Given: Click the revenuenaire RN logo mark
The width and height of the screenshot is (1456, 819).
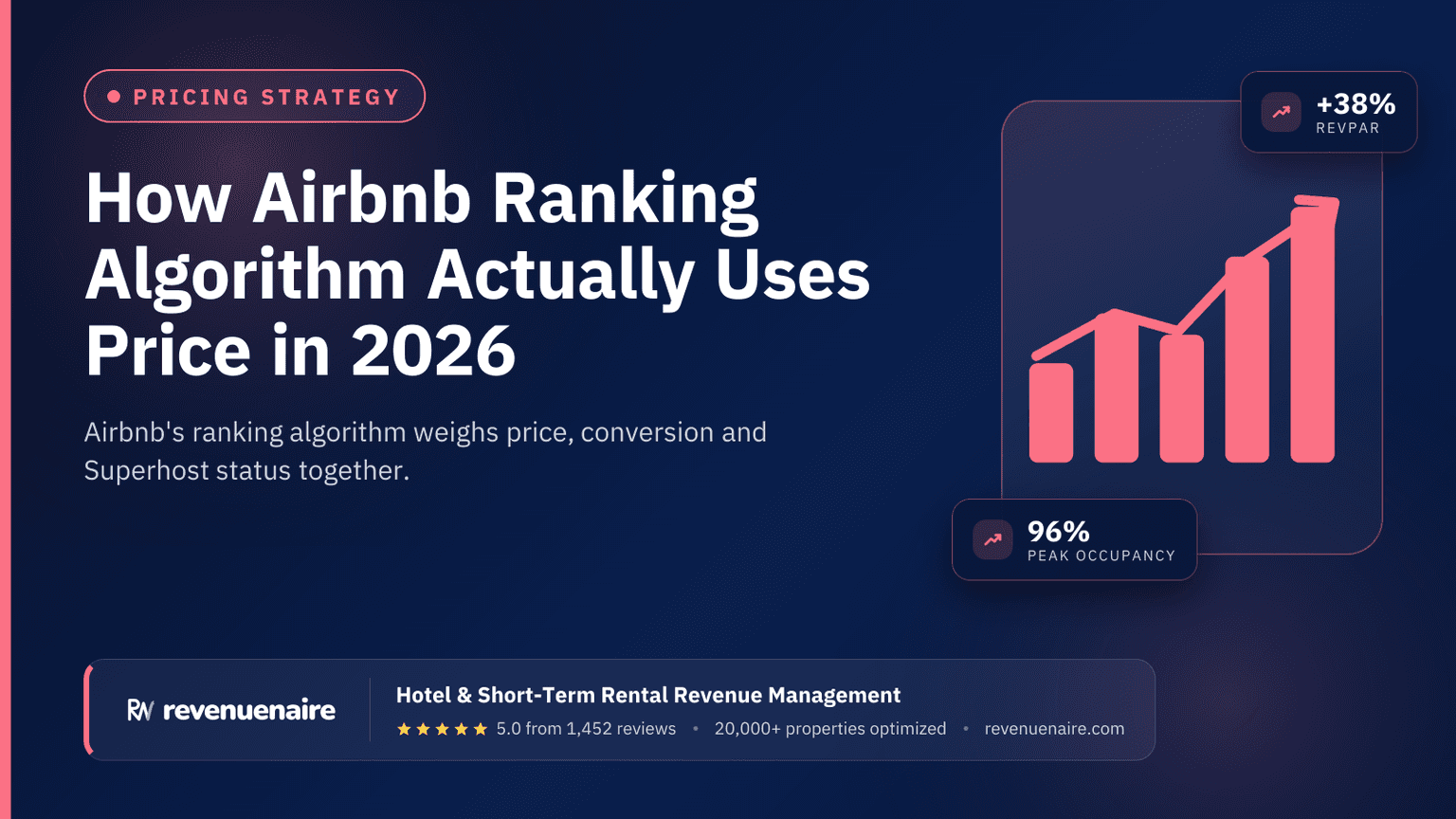Looking at the screenshot, I should 140,710.
